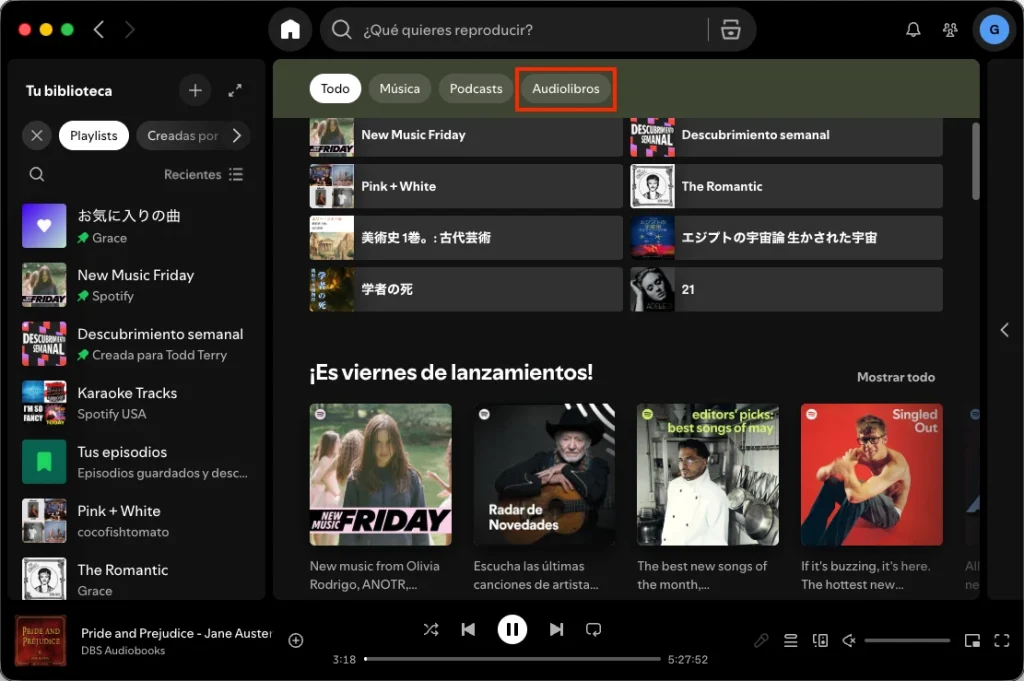1024x681 pixels.
Task: Open Tus episodios in library
Action: (136, 462)
